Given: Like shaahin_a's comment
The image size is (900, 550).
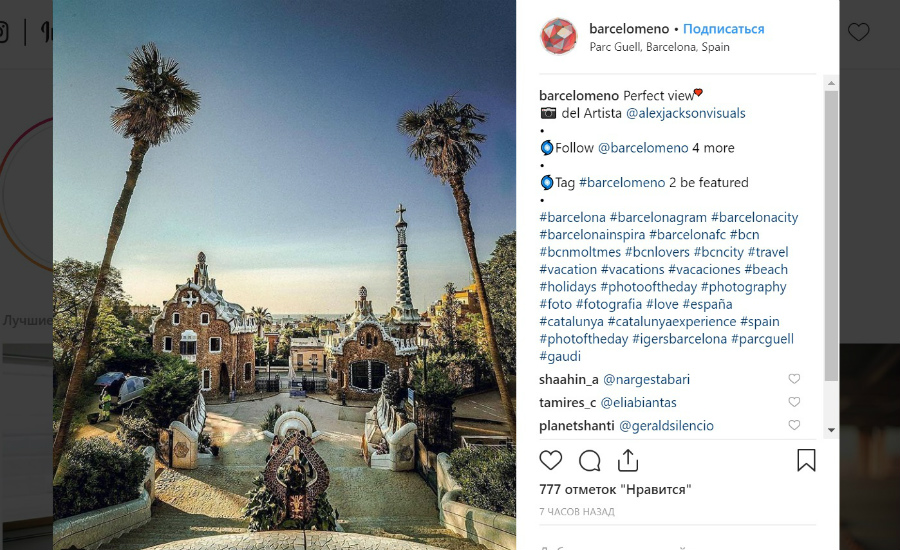Looking at the screenshot, I should click(x=794, y=379).
